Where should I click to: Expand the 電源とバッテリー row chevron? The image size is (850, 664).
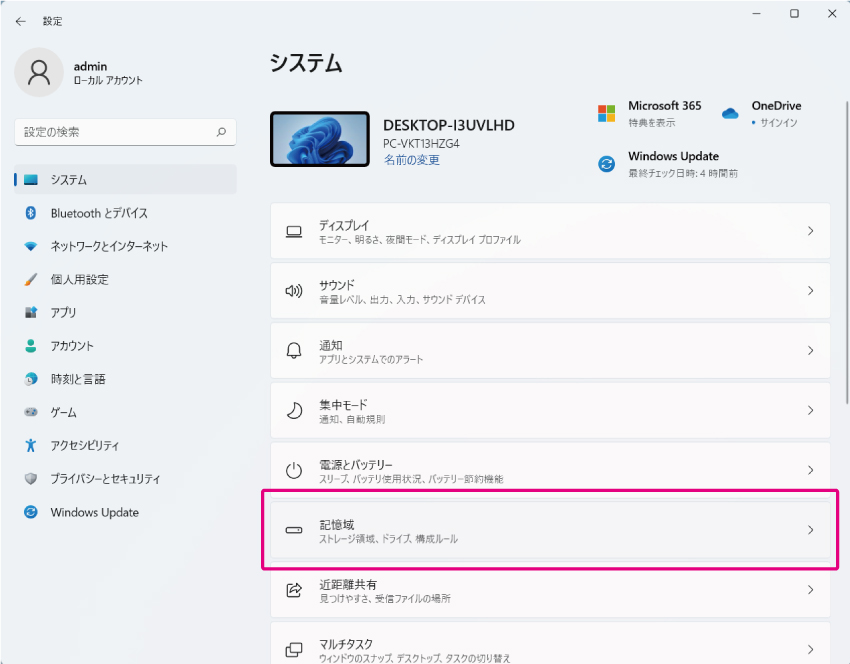810,471
